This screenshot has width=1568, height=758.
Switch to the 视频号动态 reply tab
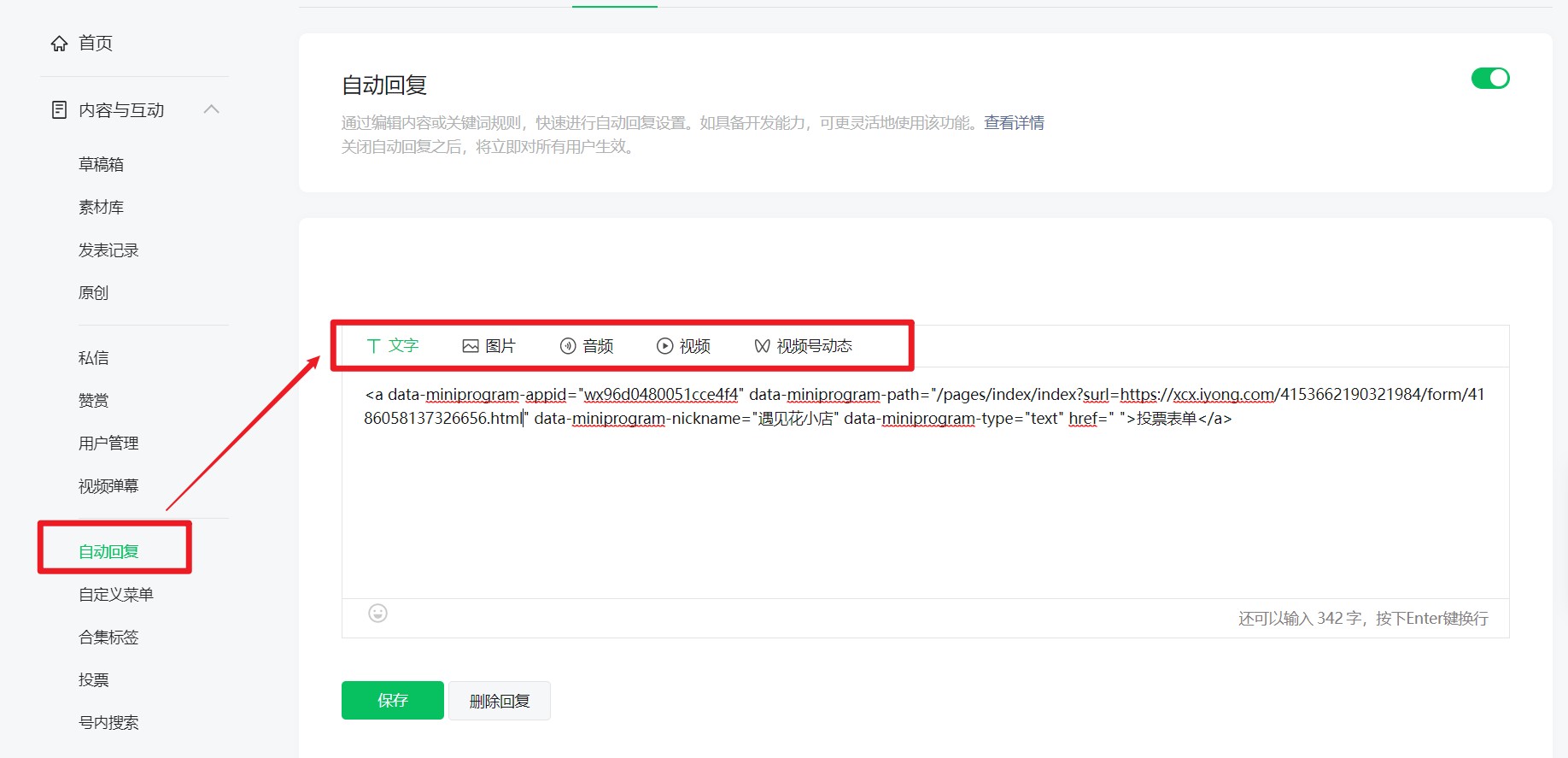click(x=804, y=346)
